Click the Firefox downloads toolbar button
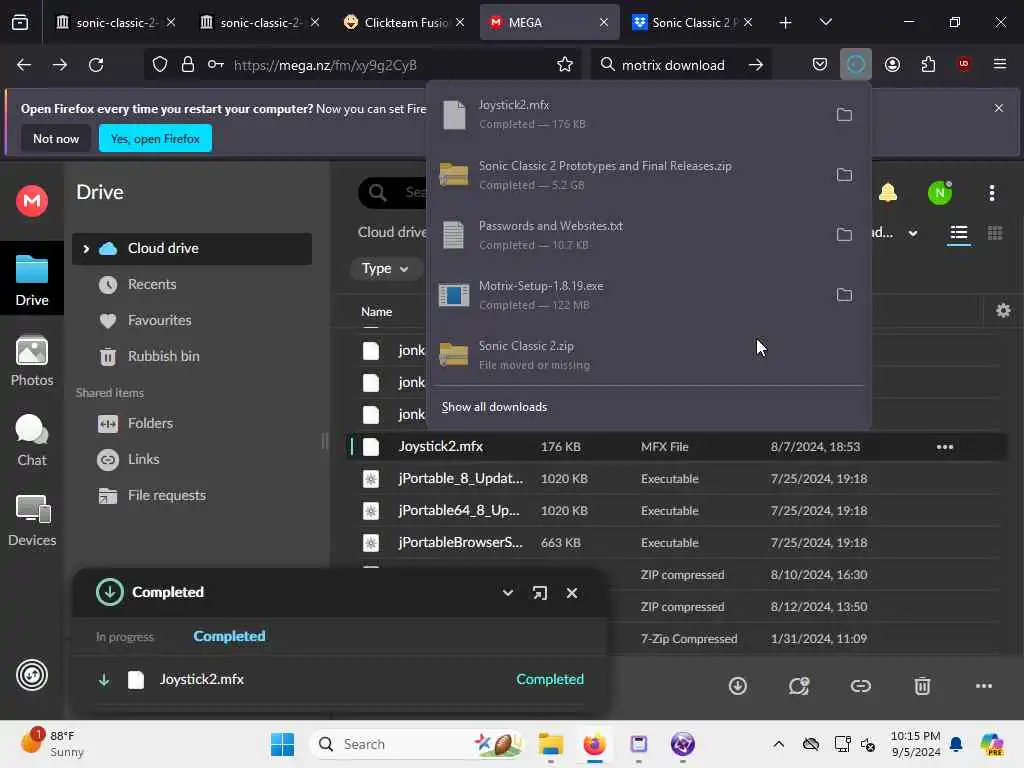The width and height of the screenshot is (1024, 768). [856, 64]
